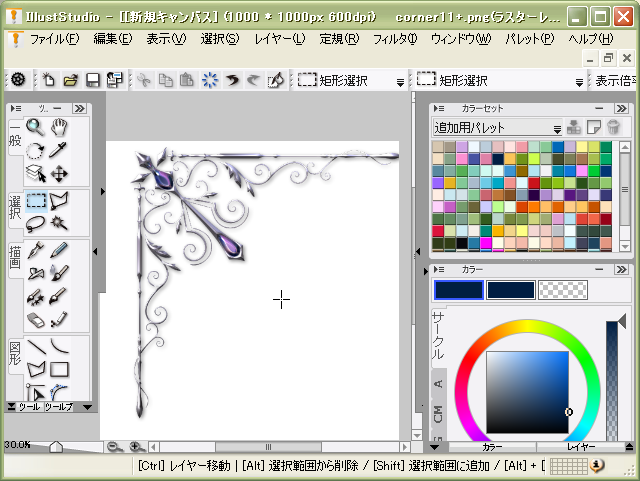Viewport: 640px width, 481px height.
Task: Click the info balloon status icon
Action: (x=597, y=465)
